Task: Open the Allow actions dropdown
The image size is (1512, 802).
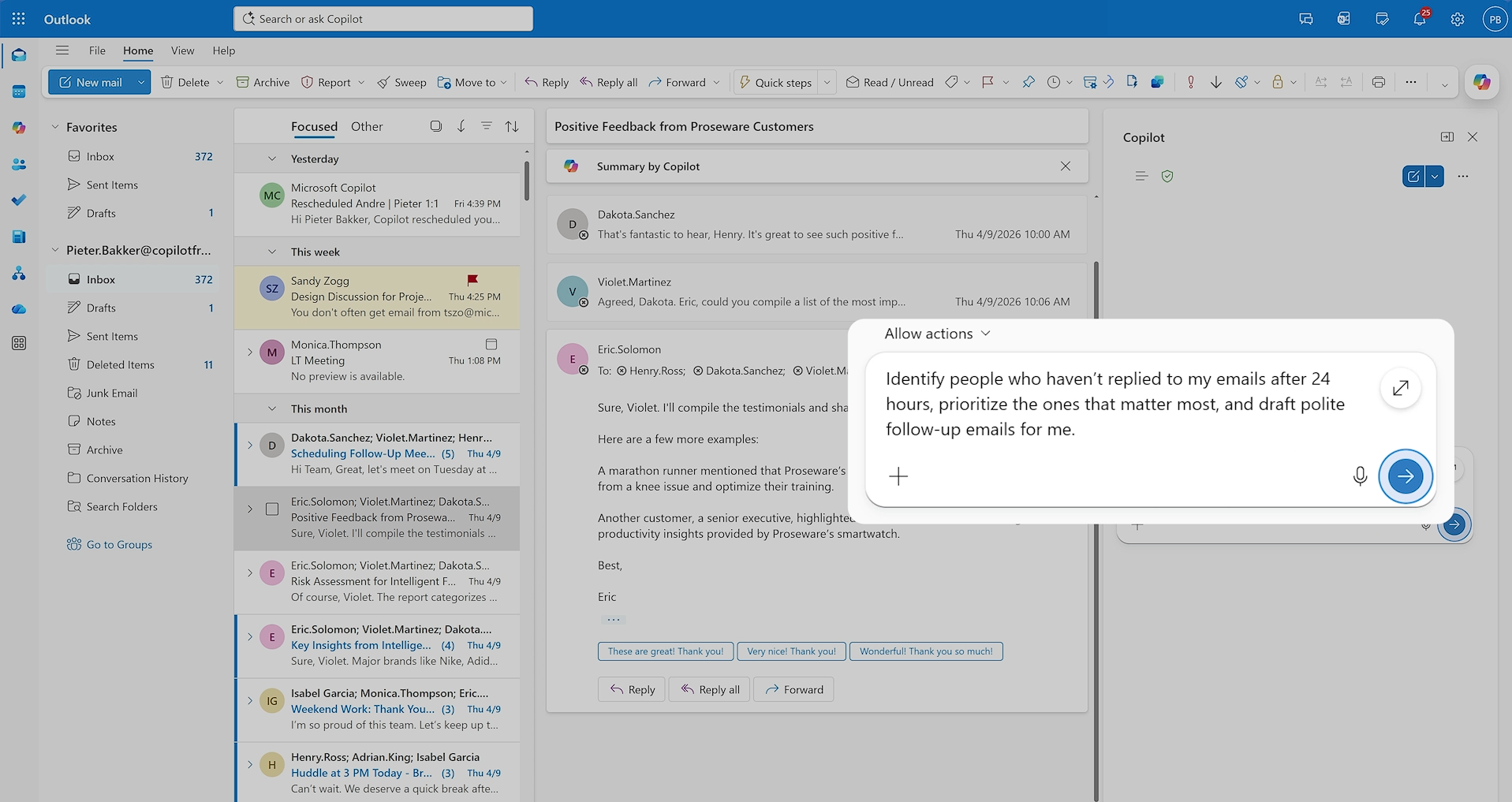Action: coord(937,334)
